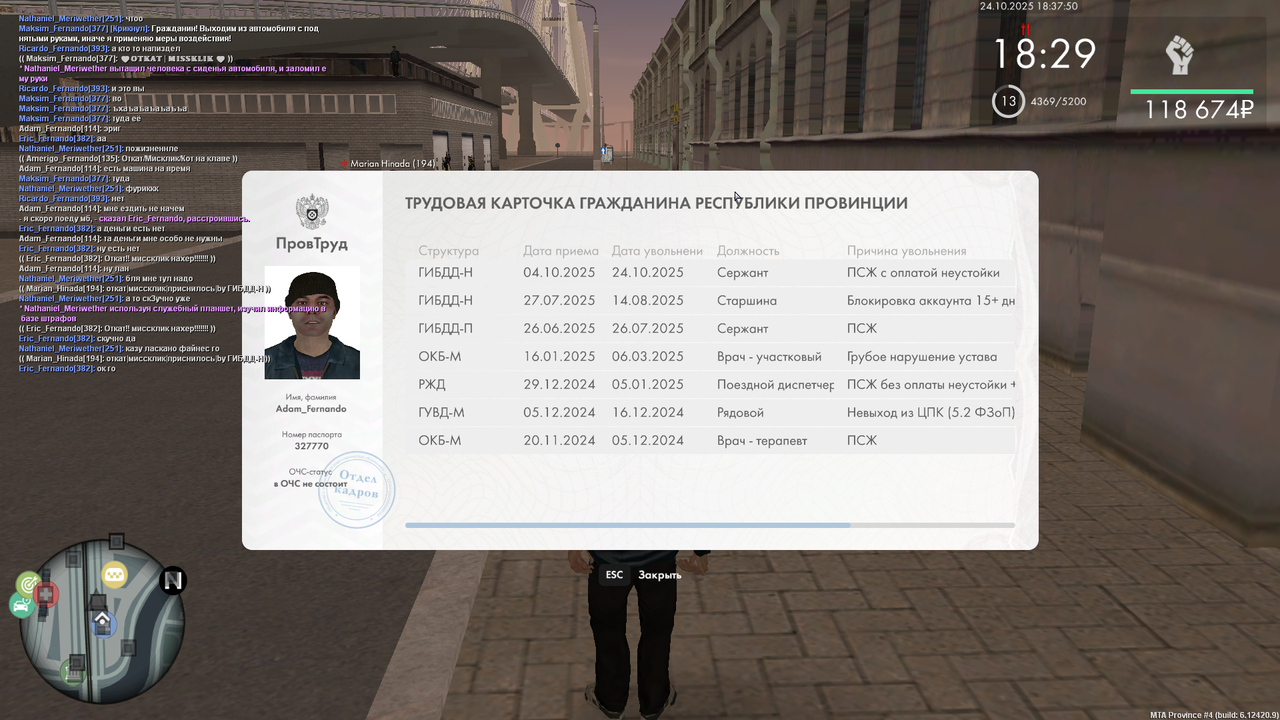Screen dimensions: 1280x720
Task: Click Закрыть to close the card
Action: click(x=660, y=575)
